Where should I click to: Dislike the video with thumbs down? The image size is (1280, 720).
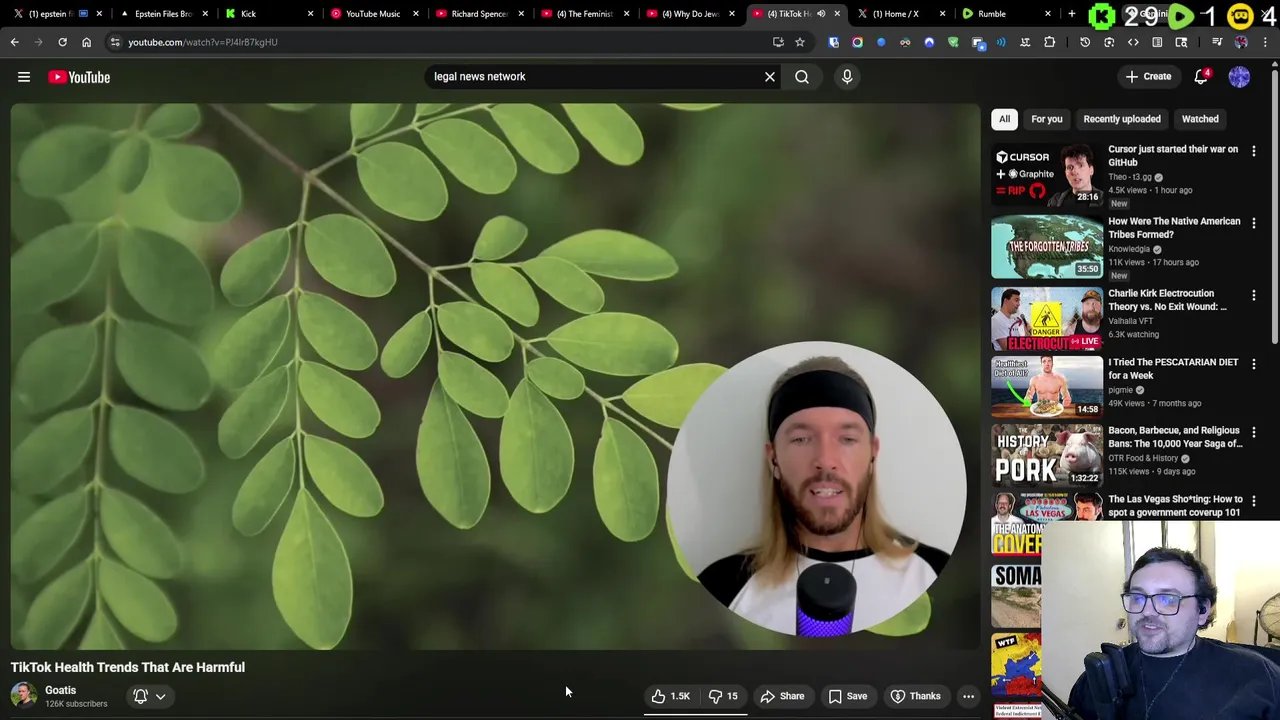(724, 696)
